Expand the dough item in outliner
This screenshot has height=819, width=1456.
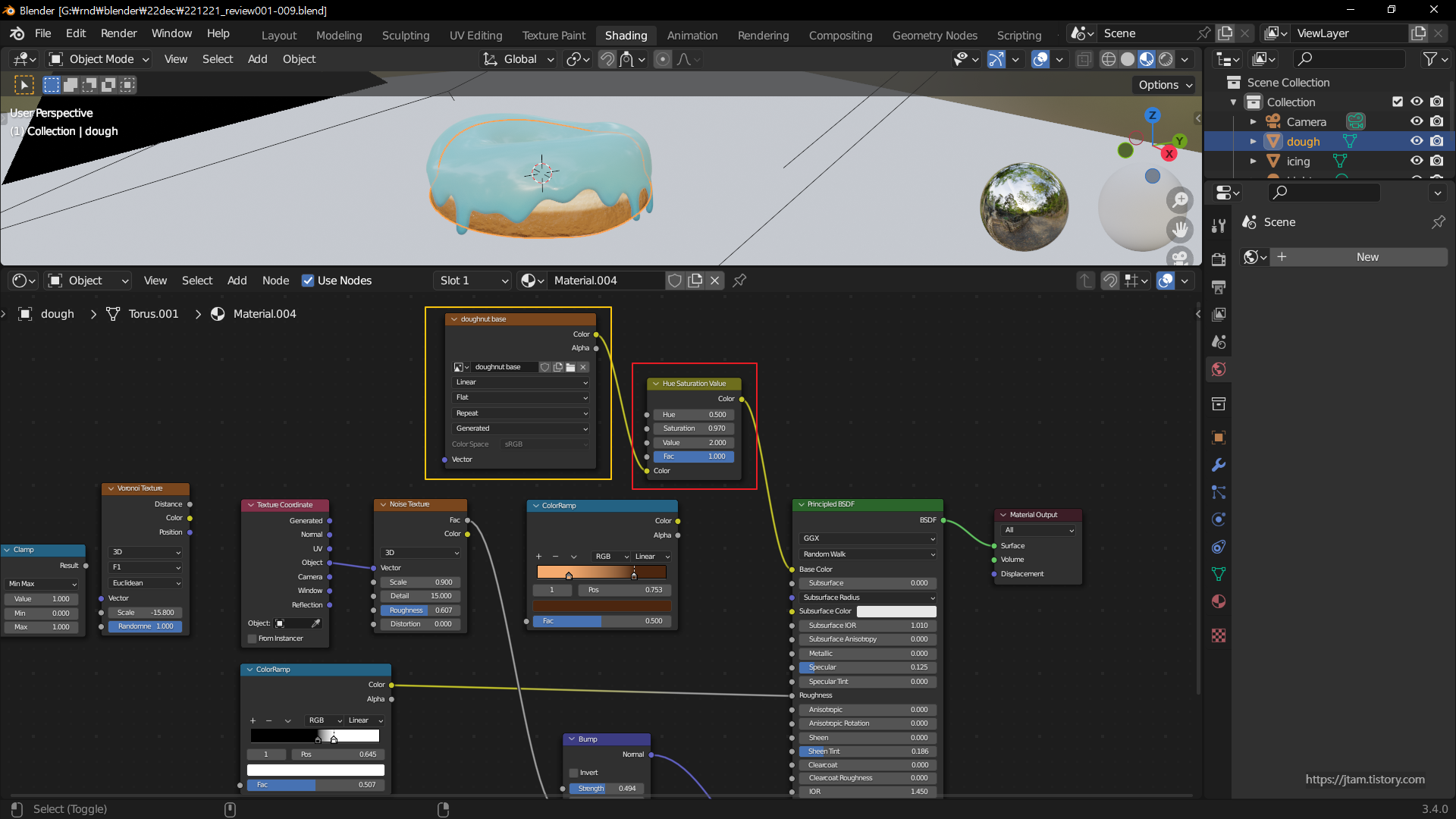coord(1253,142)
